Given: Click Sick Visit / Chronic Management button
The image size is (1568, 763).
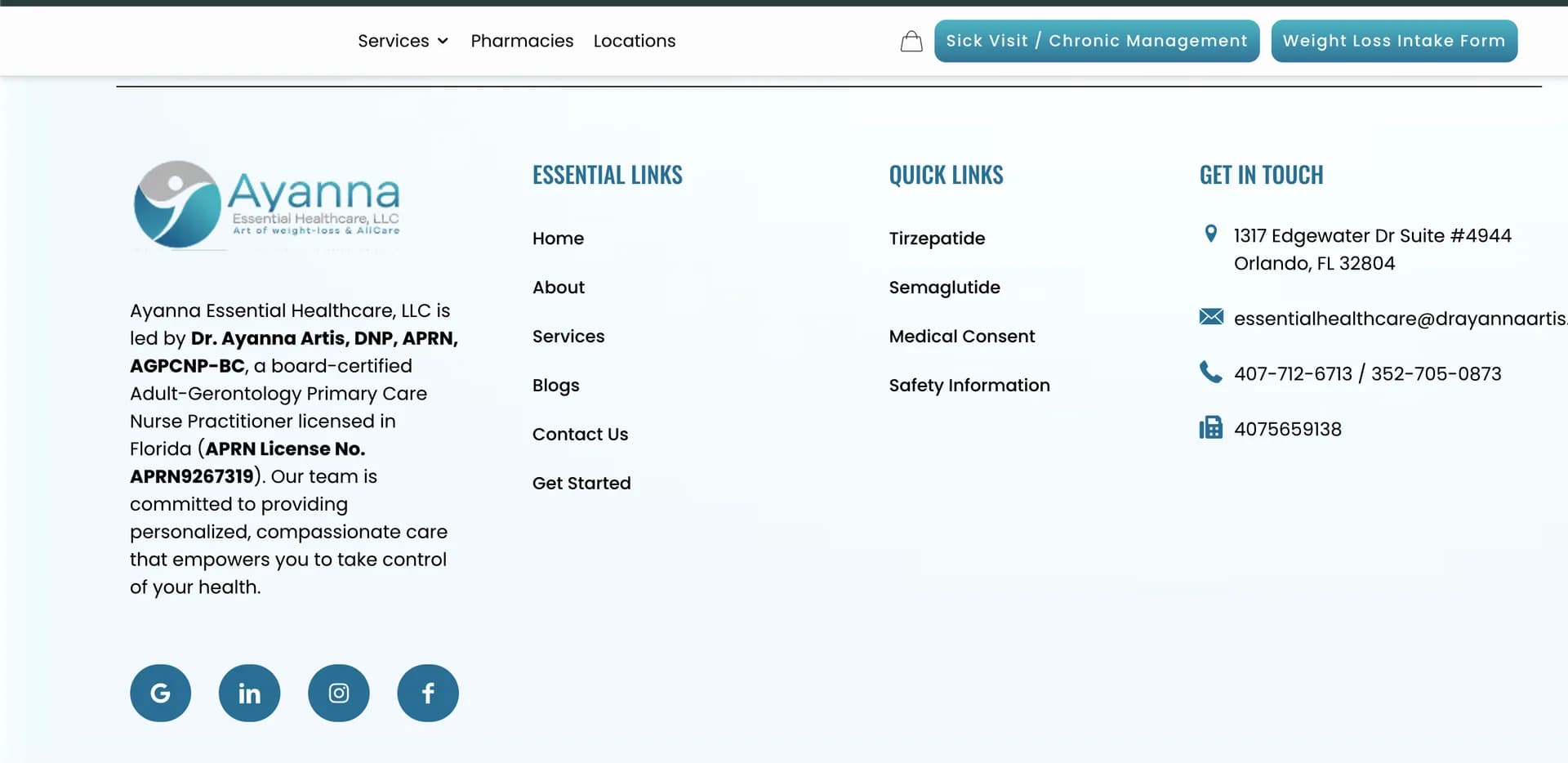Looking at the screenshot, I should (1097, 41).
